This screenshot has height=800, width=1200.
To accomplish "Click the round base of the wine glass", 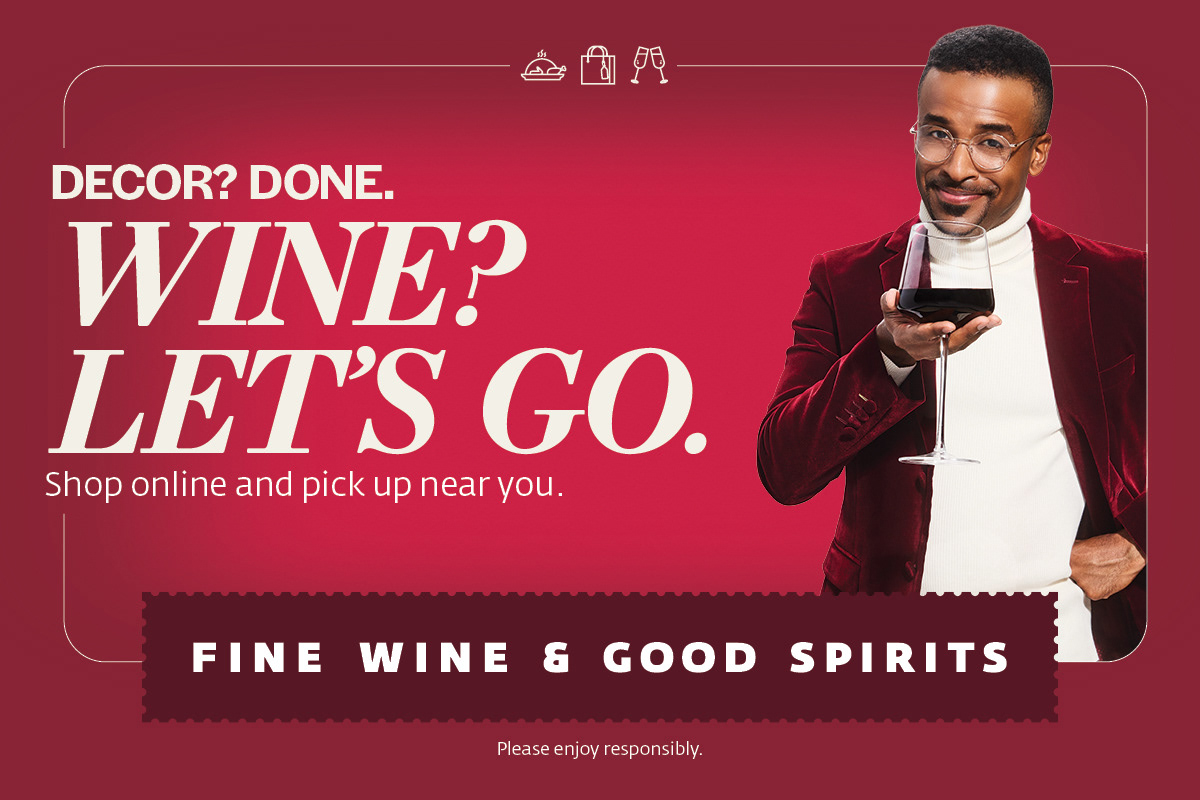I will pos(939,456).
